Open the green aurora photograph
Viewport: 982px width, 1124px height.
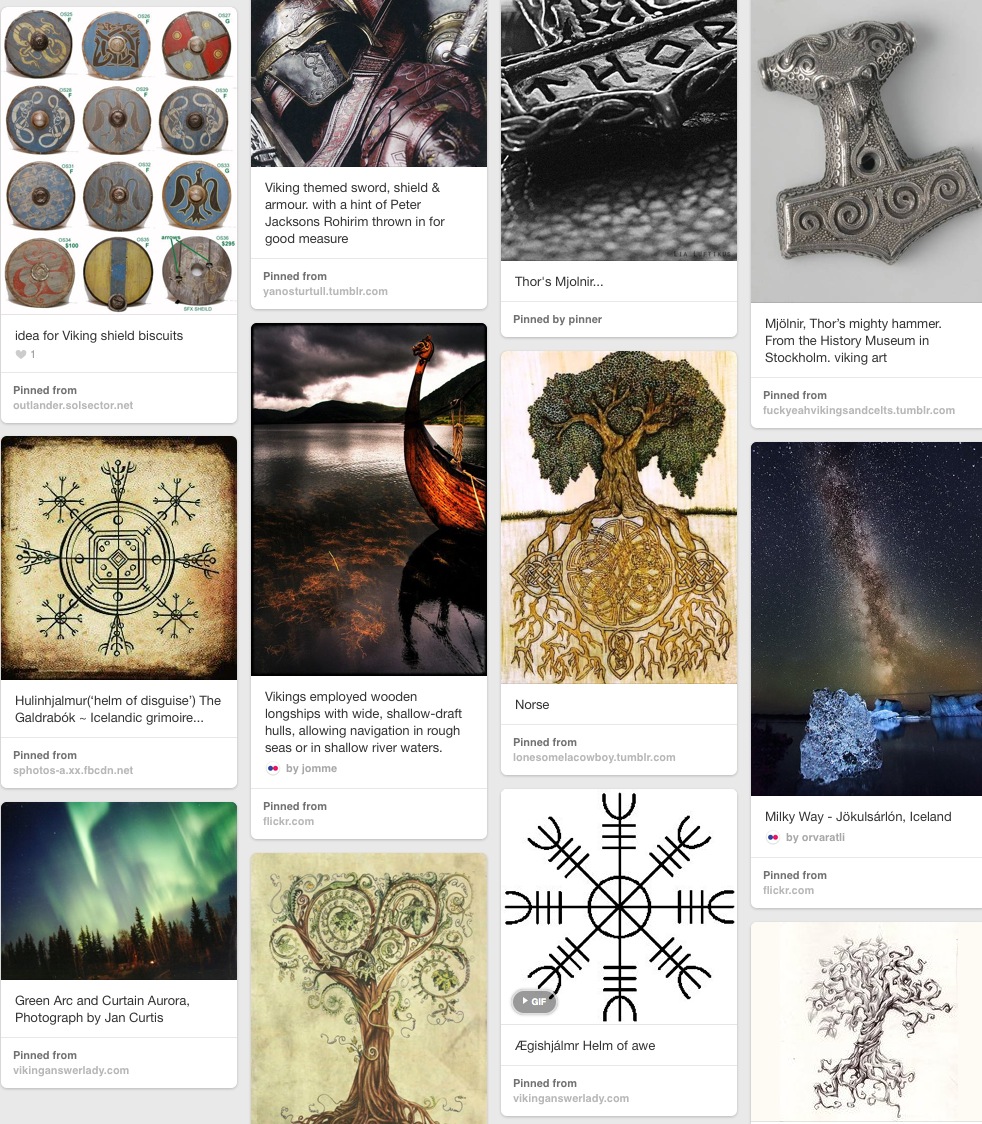pos(119,891)
